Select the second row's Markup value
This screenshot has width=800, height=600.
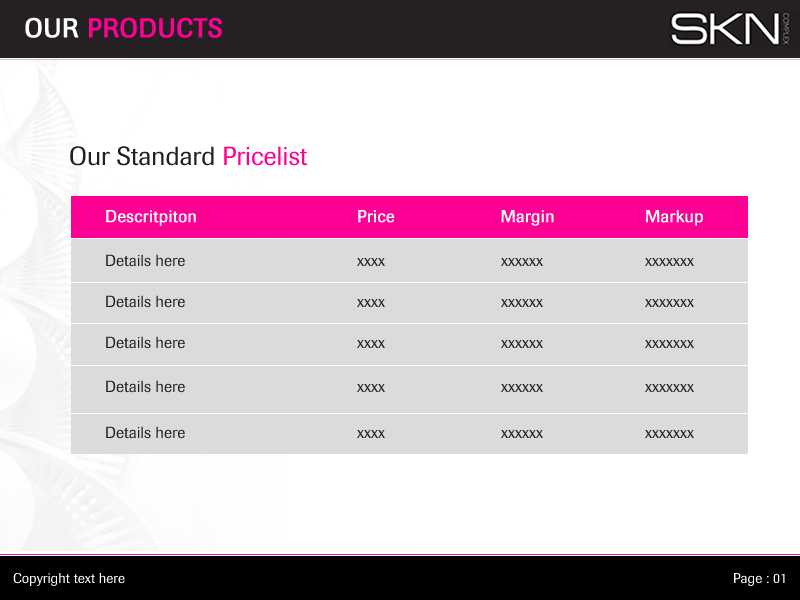[669, 303]
